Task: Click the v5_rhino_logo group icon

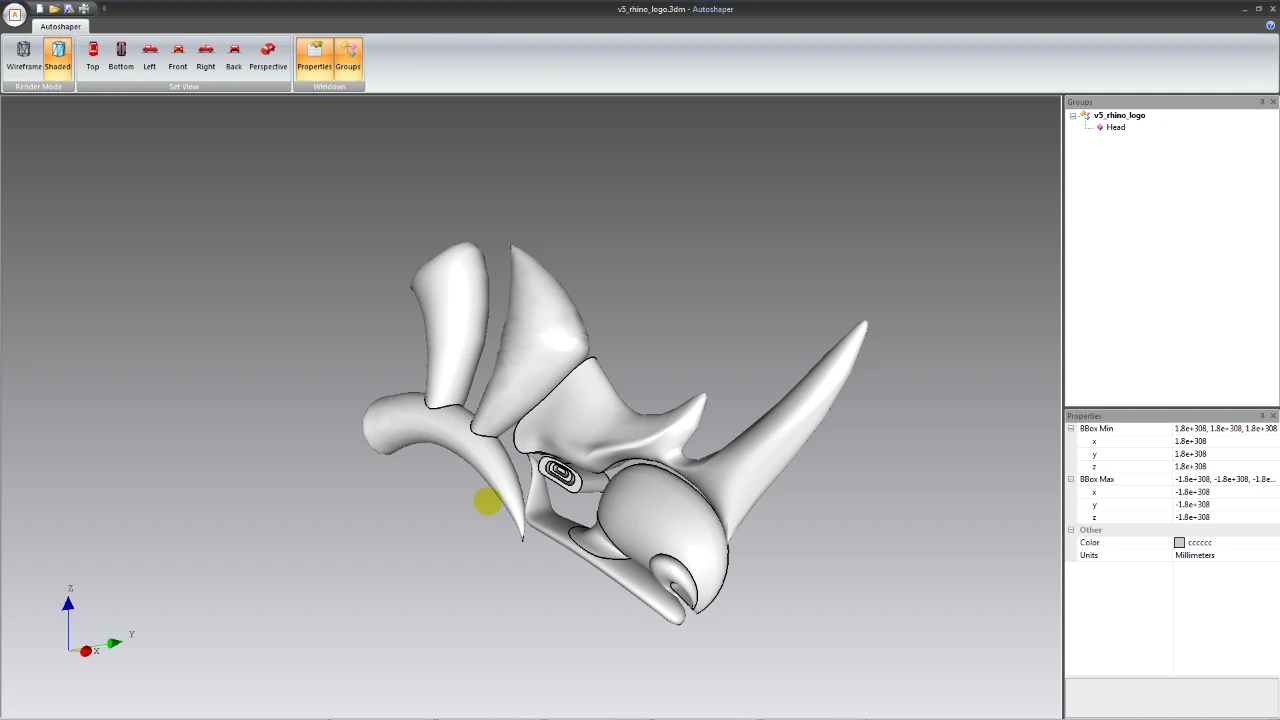Action: [1085, 115]
